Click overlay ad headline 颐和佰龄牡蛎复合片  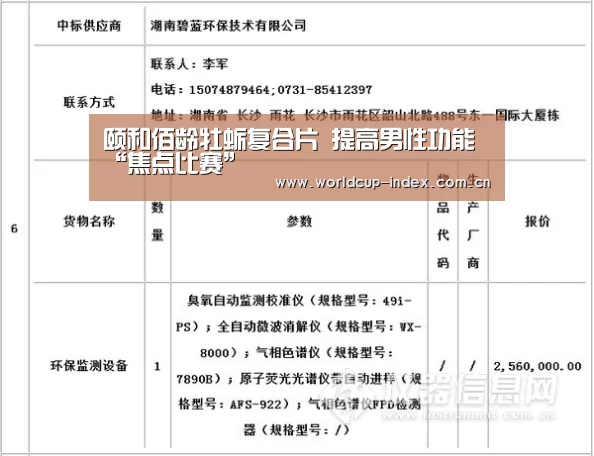[x=211, y=140]
